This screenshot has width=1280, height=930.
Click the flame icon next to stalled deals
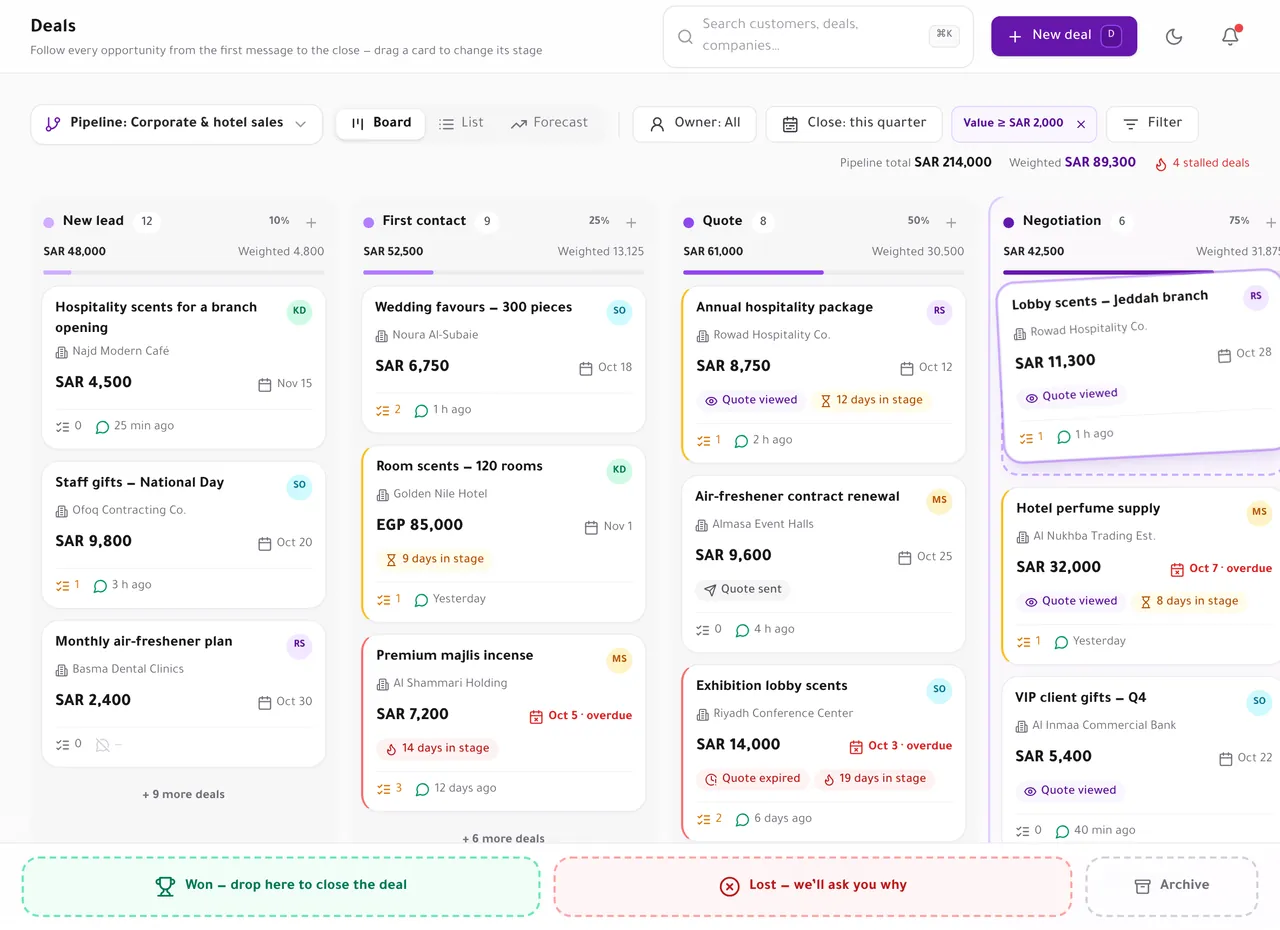click(x=1161, y=163)
